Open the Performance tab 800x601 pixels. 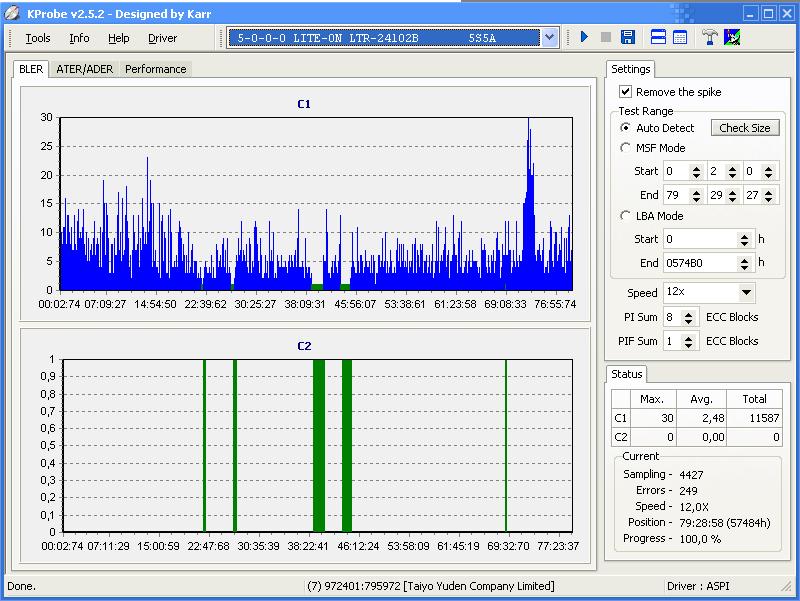pyautogui.click(x=155, y=69)
